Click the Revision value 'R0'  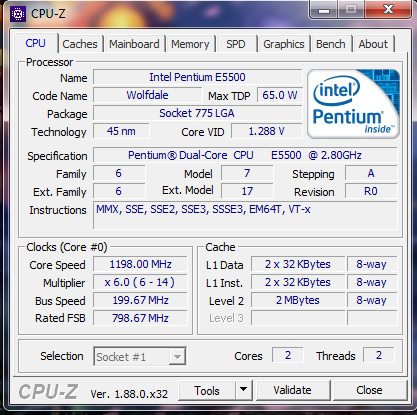[x=371, y=191]
